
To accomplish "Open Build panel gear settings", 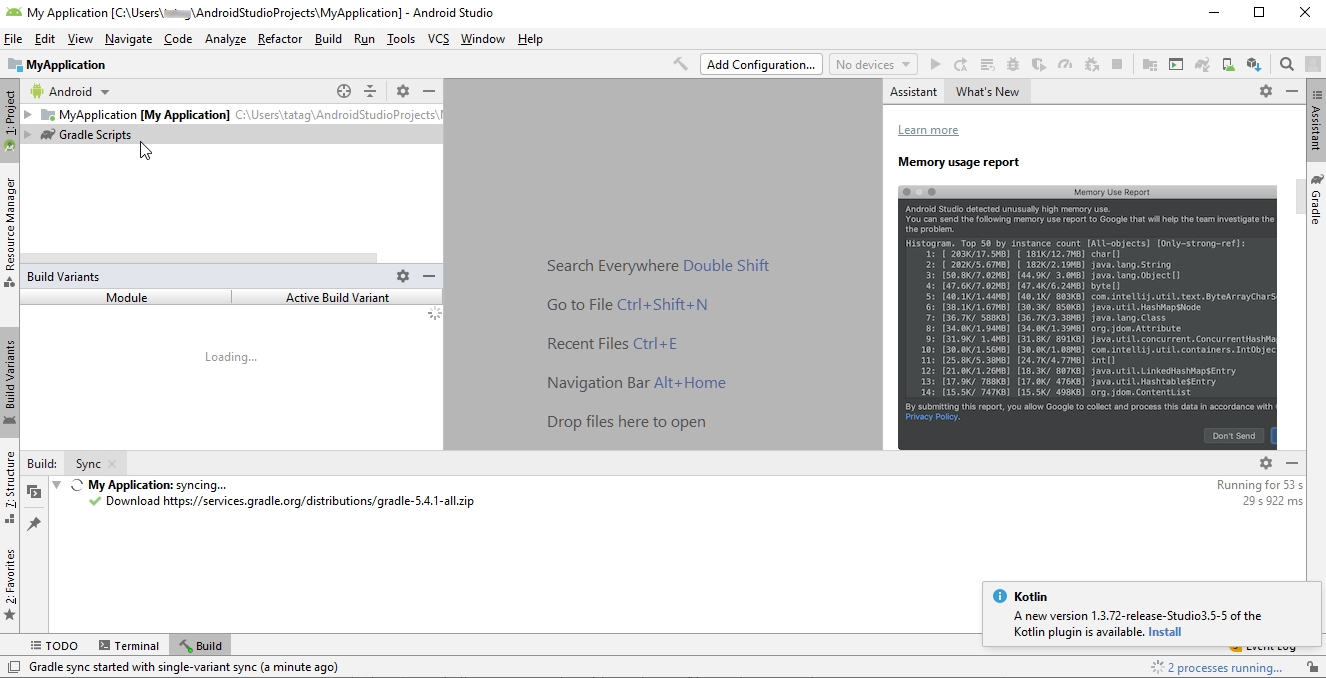I will click(1266, 463).
